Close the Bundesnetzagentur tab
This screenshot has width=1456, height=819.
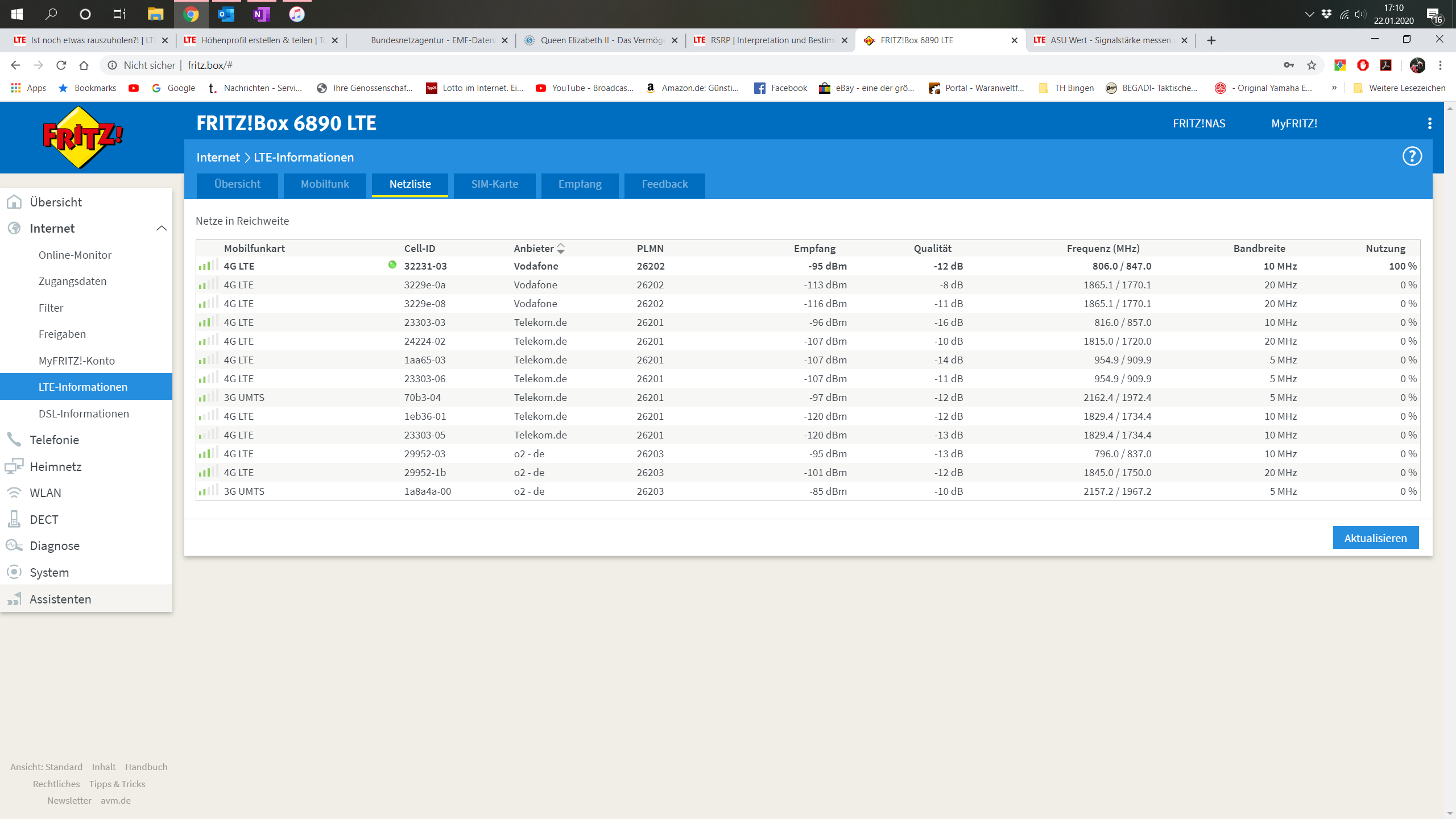point(504,40)
